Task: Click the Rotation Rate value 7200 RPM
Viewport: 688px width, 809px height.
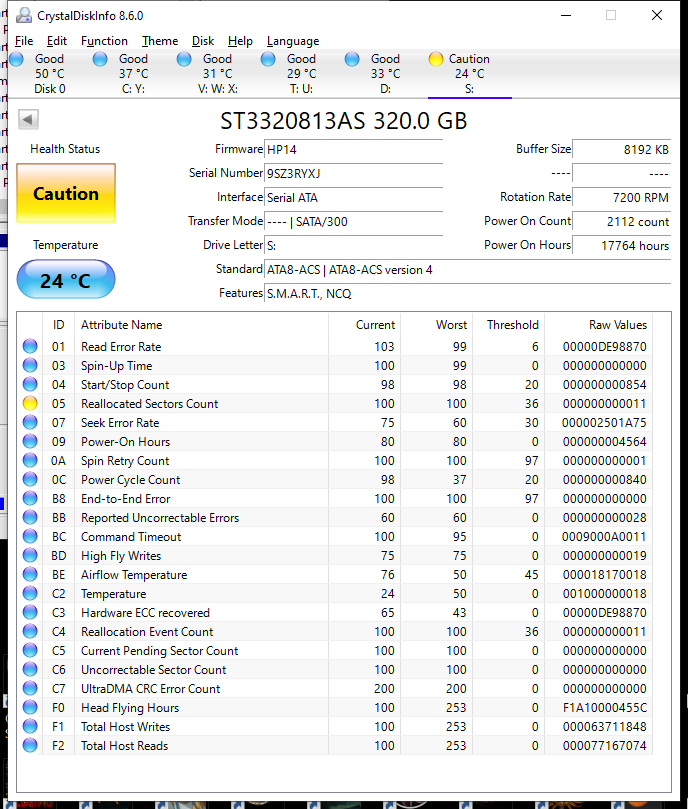Action: [621, 198]
